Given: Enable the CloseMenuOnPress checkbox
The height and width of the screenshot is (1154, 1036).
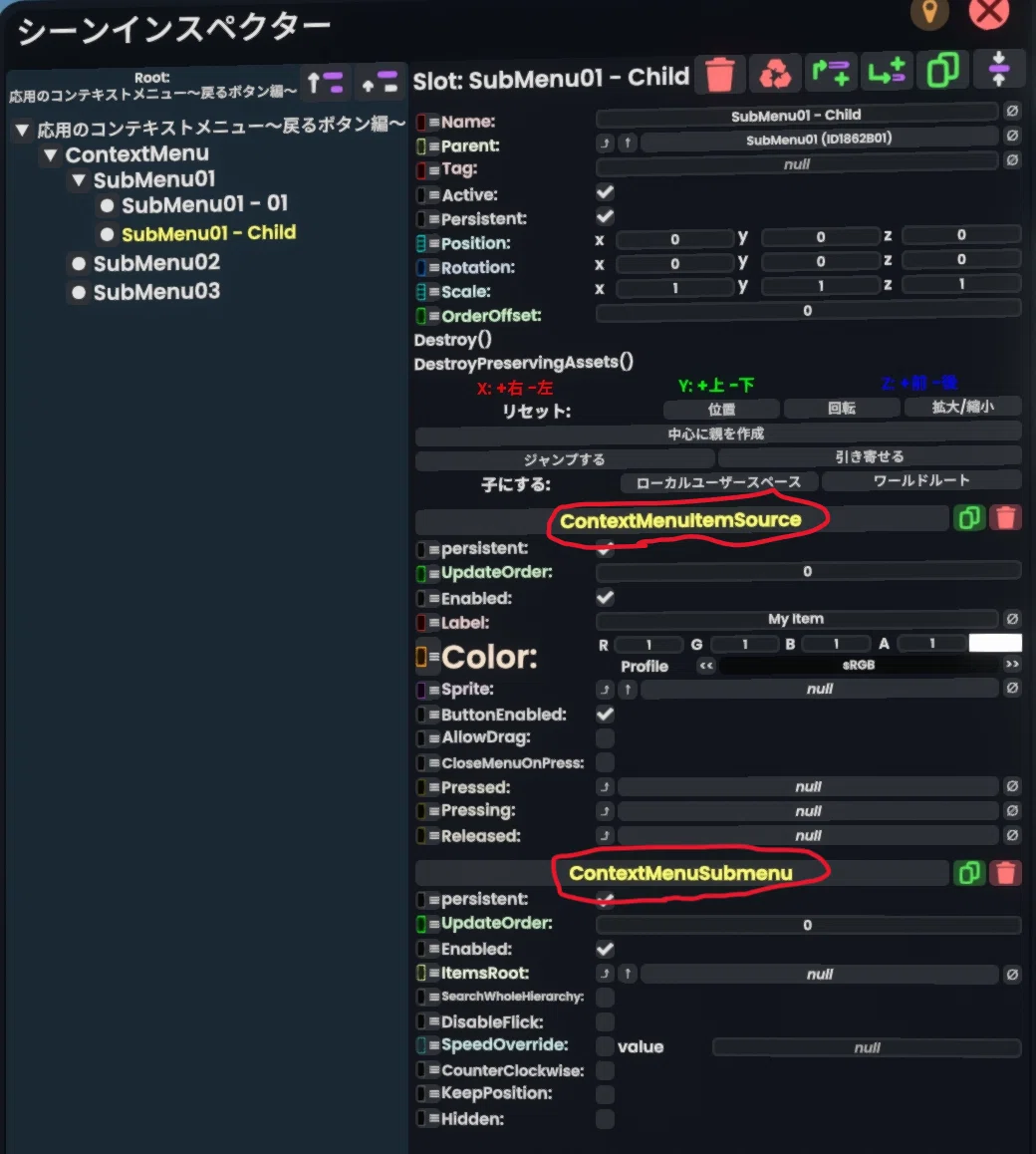Looking at the screenshot, I should tap(605, 762).
